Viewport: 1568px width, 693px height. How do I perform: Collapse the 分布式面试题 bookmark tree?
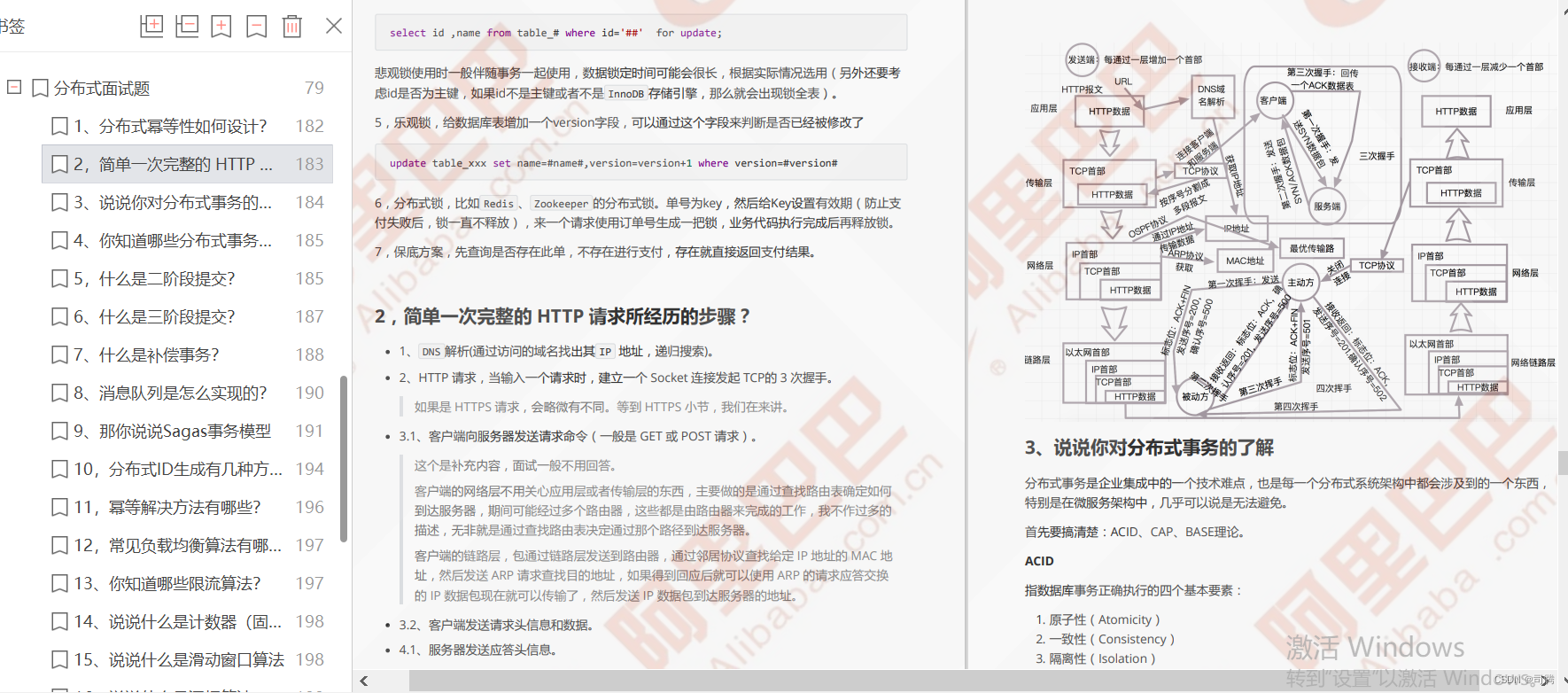click(14, 87)
